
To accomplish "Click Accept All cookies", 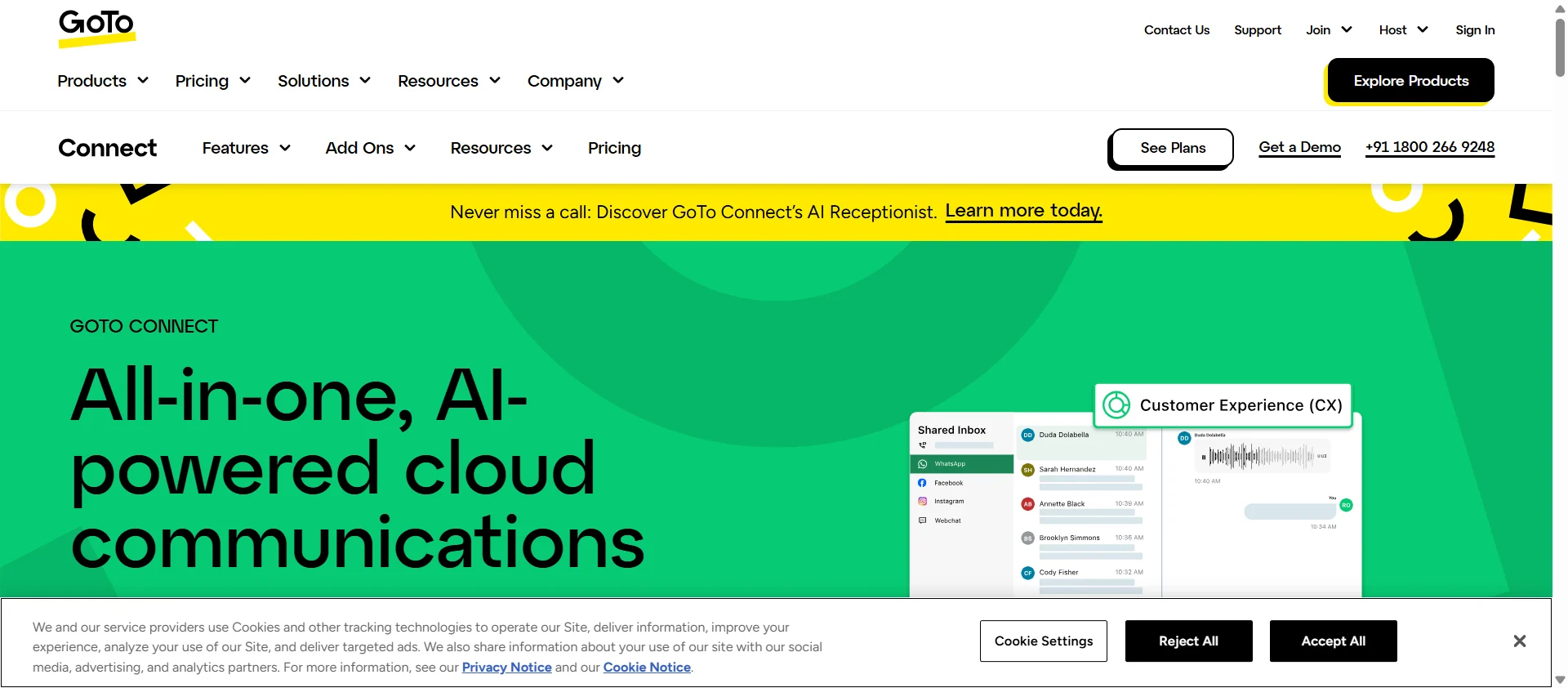I will (x=1333, y=641).
